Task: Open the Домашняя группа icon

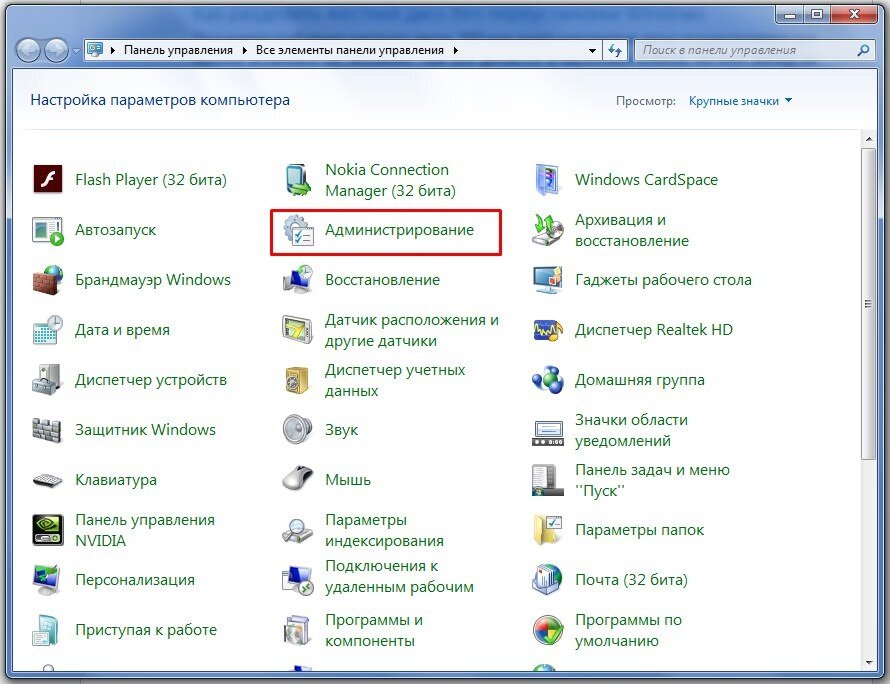Action: (548, 380)
